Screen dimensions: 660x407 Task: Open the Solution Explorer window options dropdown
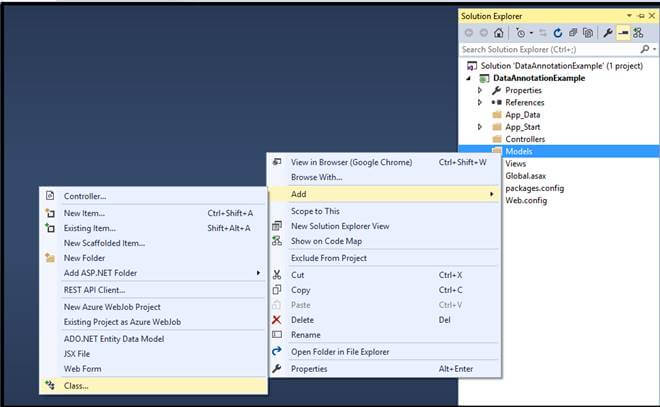pyautogui.click(x=629, y=16)
